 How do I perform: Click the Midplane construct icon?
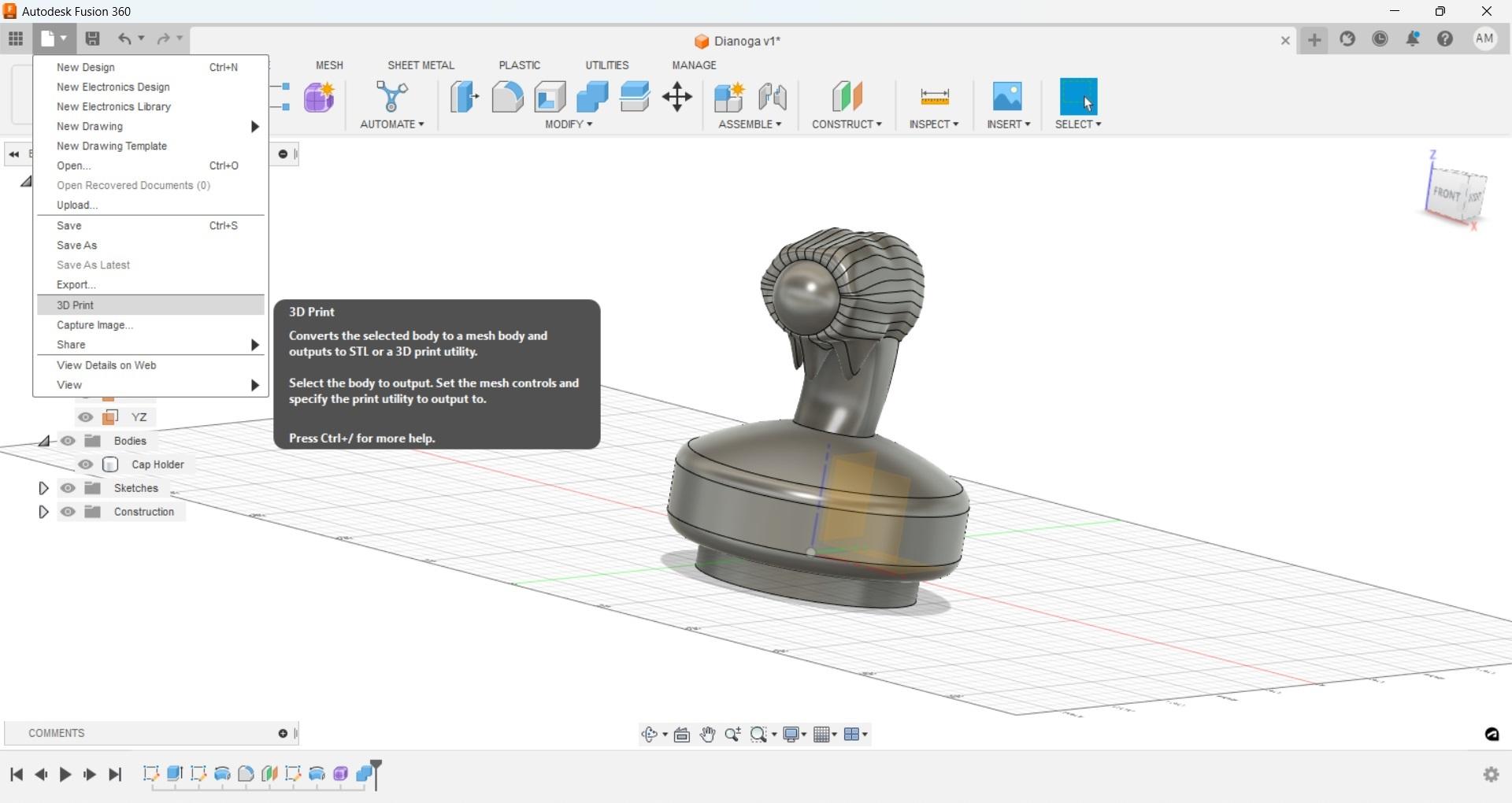(847, 97)
